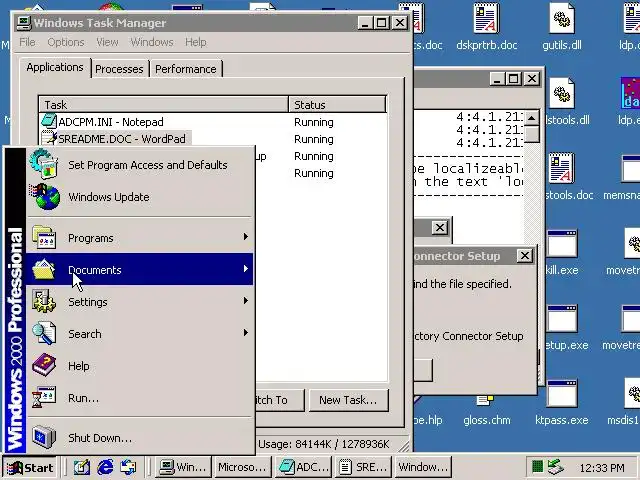
Task: Switch to the Applications tab
Action: click(55, 67)
